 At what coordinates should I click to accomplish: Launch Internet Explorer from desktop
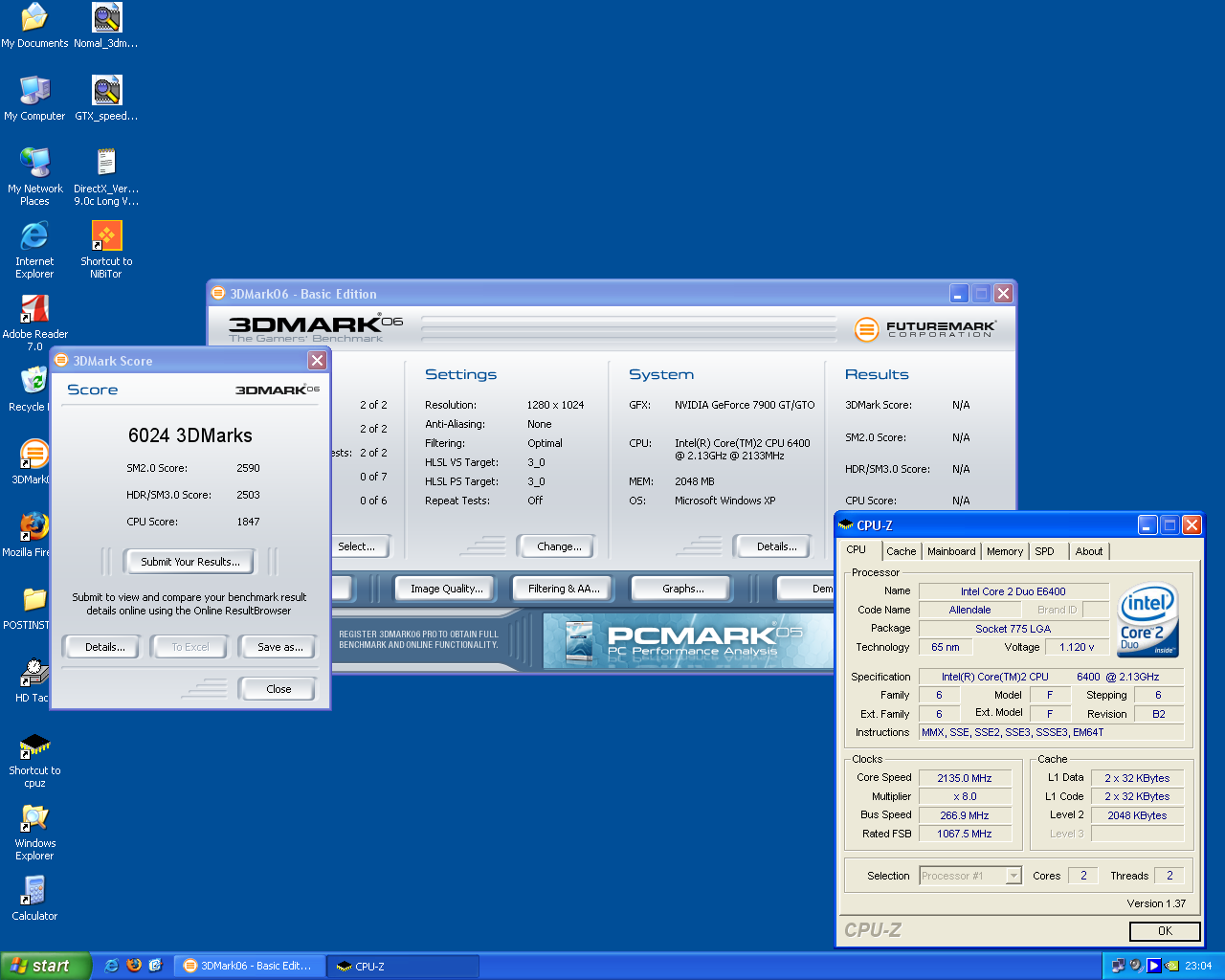(34, 250)
